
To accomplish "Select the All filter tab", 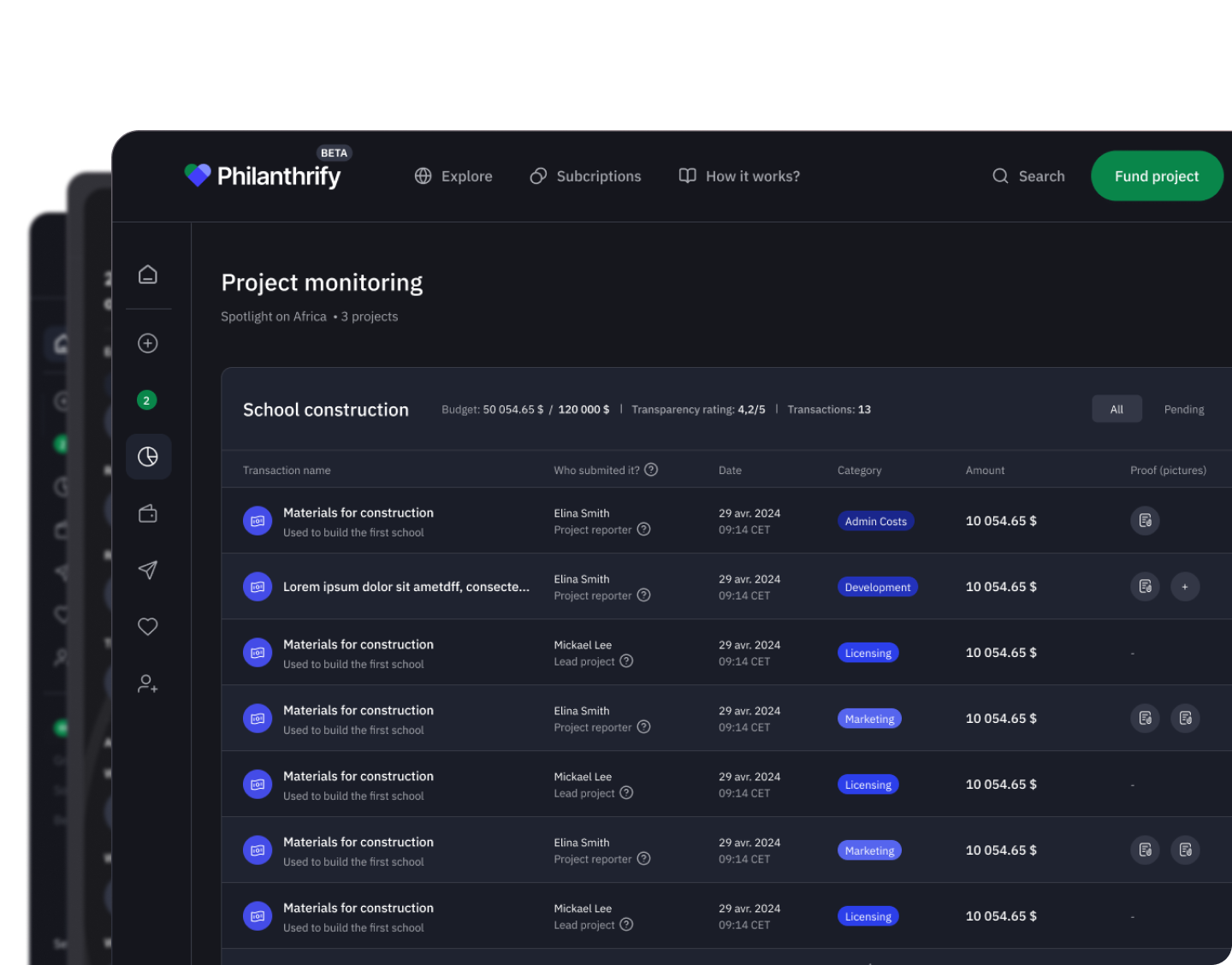I will (1116, 409).
